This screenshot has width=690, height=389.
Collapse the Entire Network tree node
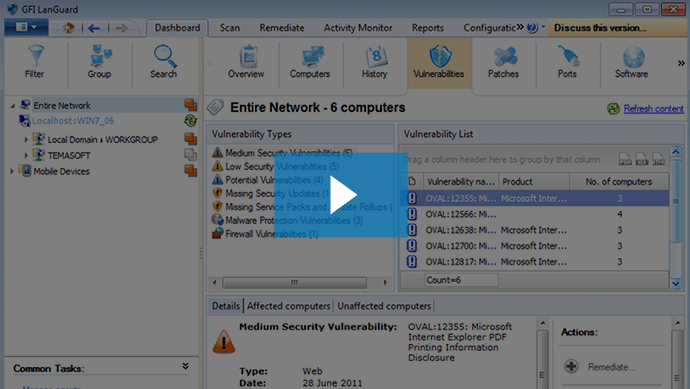[12, 106]
